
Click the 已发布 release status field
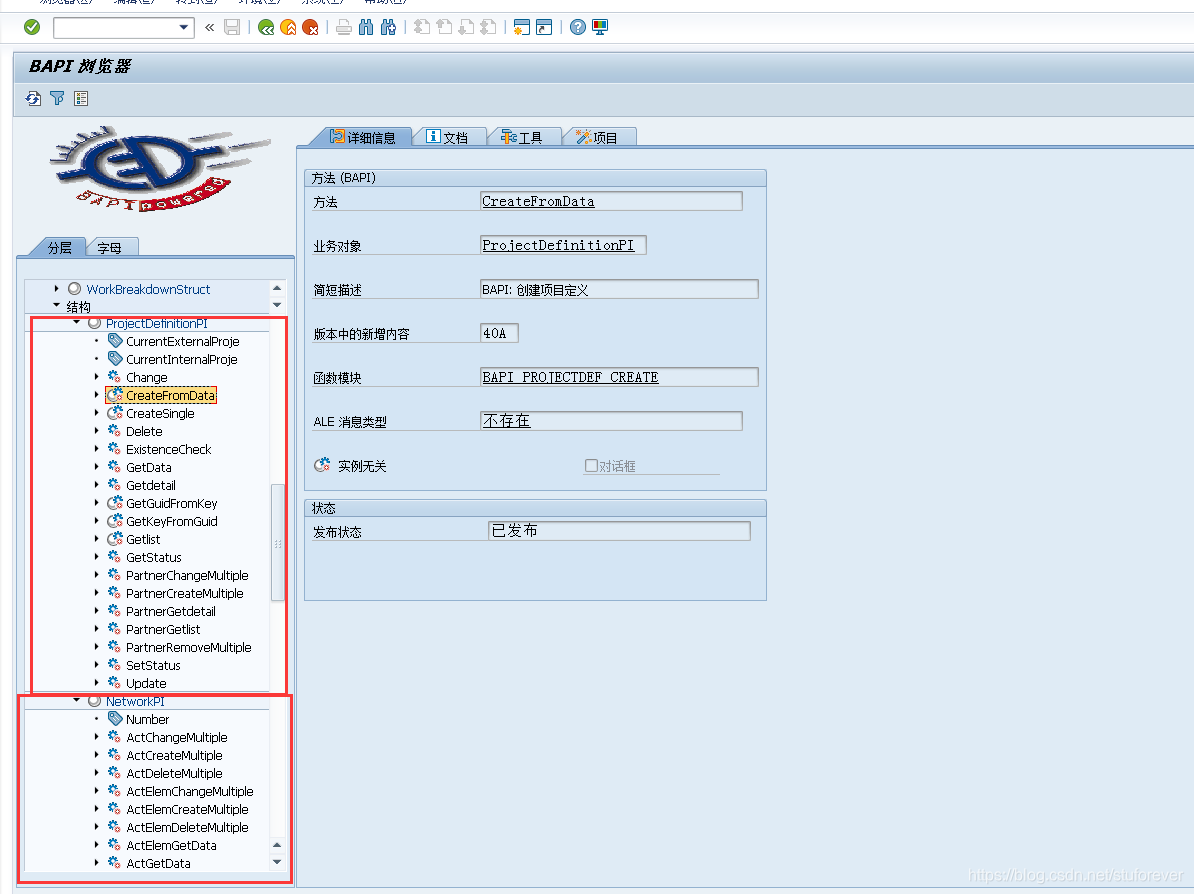point(619,531)
